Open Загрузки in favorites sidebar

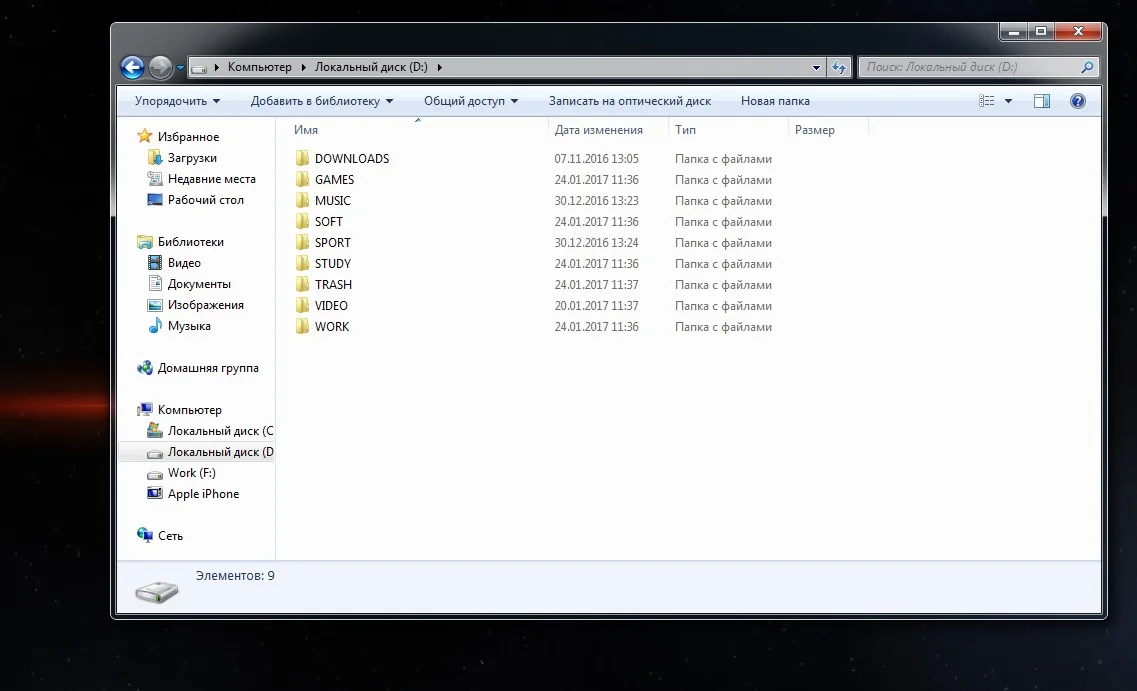[x=192, y=158]
